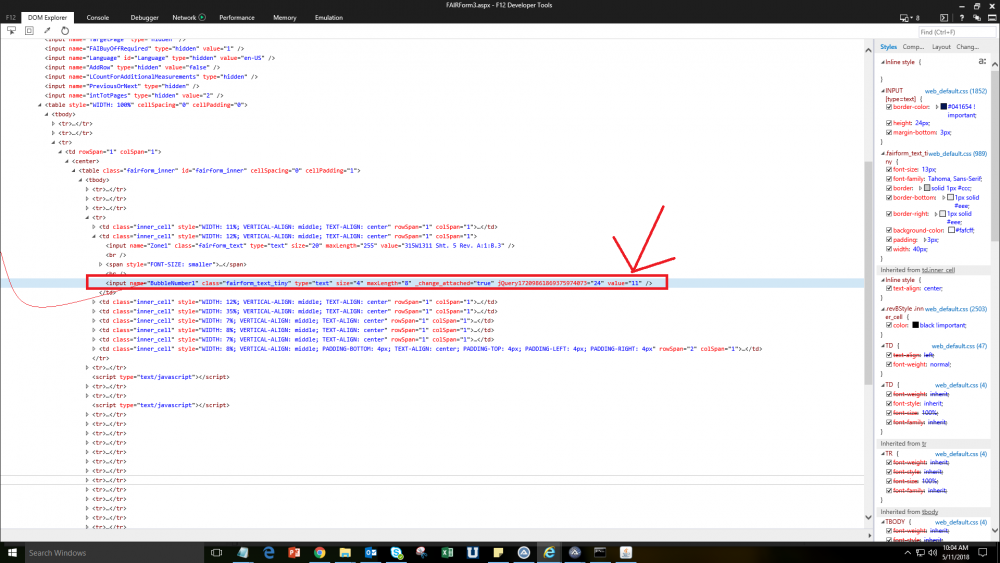Collapse the table WIDTH 100% node

pyautogui.click(x=40, y=105)
